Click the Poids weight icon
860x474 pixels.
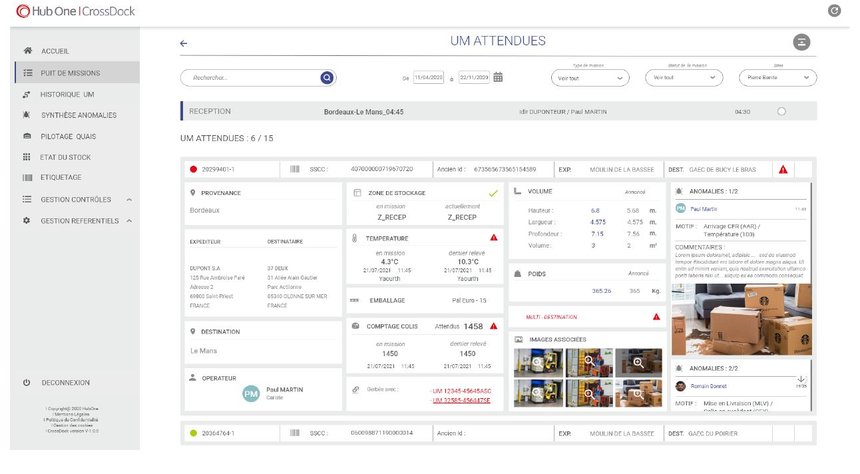(517, 273)
